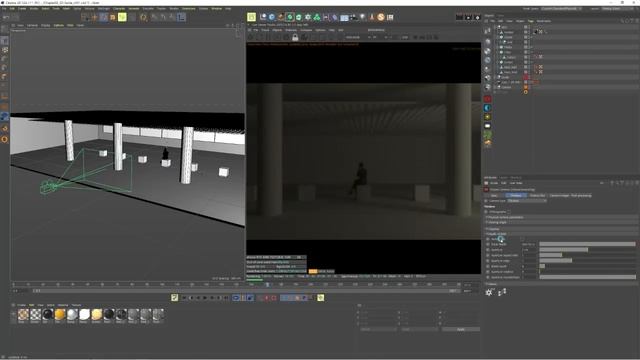The width and height of the screenshot is (640, 360).
Task: Switch to the Thin lens tab
Action: (516, 196)
